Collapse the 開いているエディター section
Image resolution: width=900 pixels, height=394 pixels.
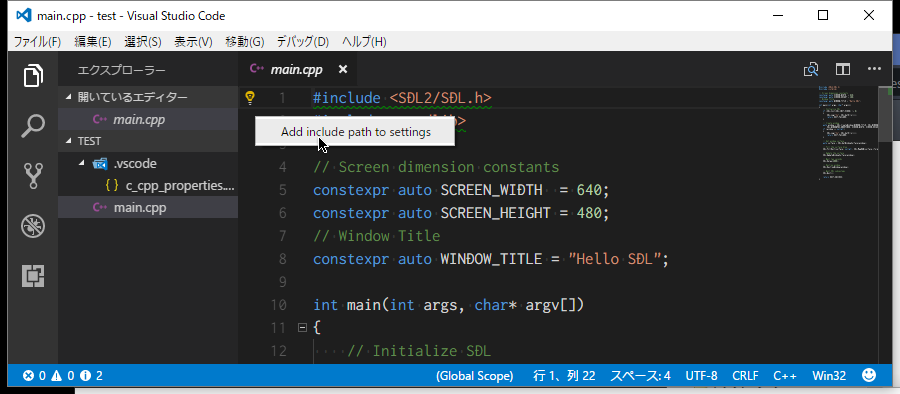(x=69, y=97)
